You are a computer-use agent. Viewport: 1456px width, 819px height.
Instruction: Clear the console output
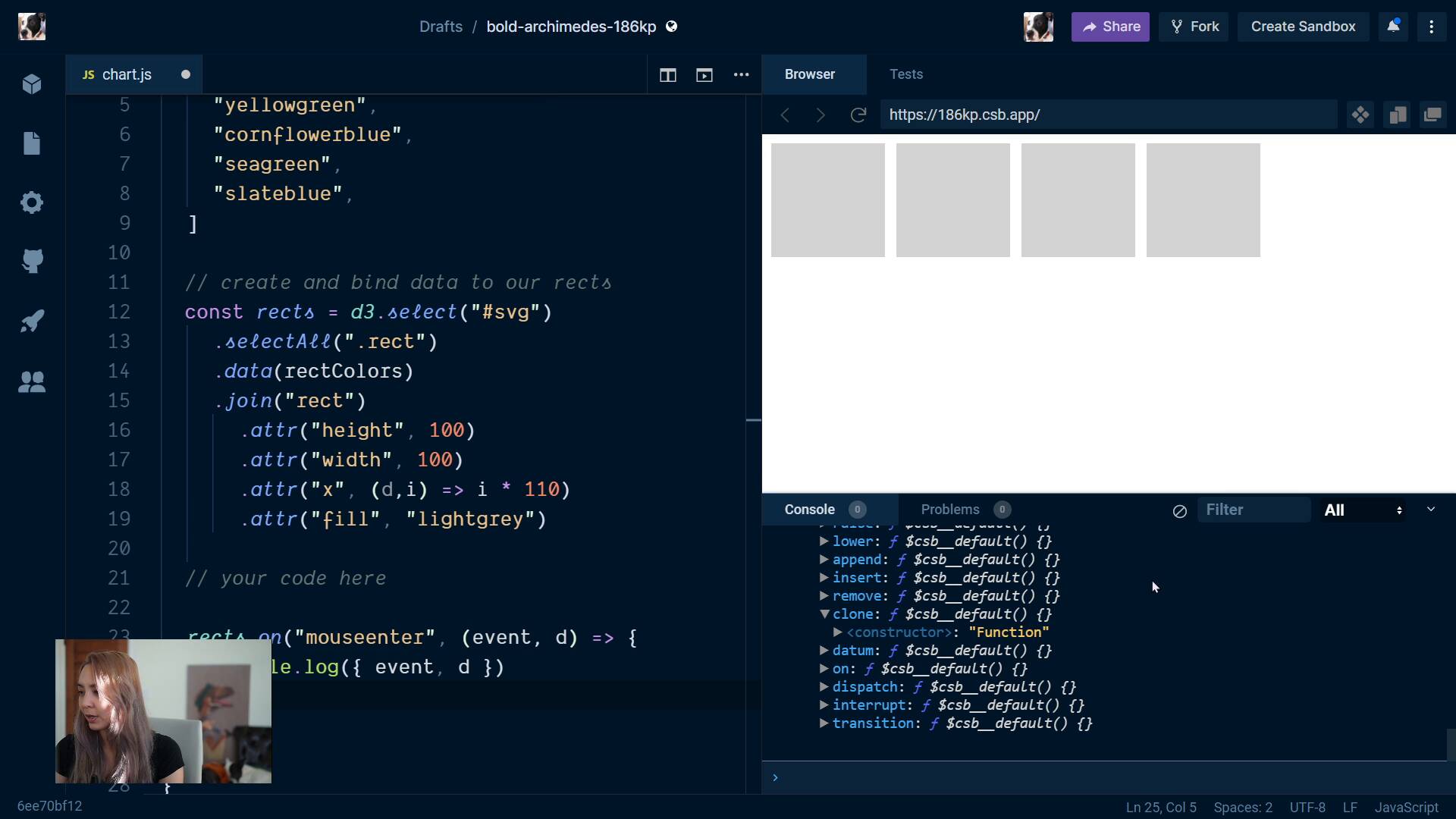1179,511
